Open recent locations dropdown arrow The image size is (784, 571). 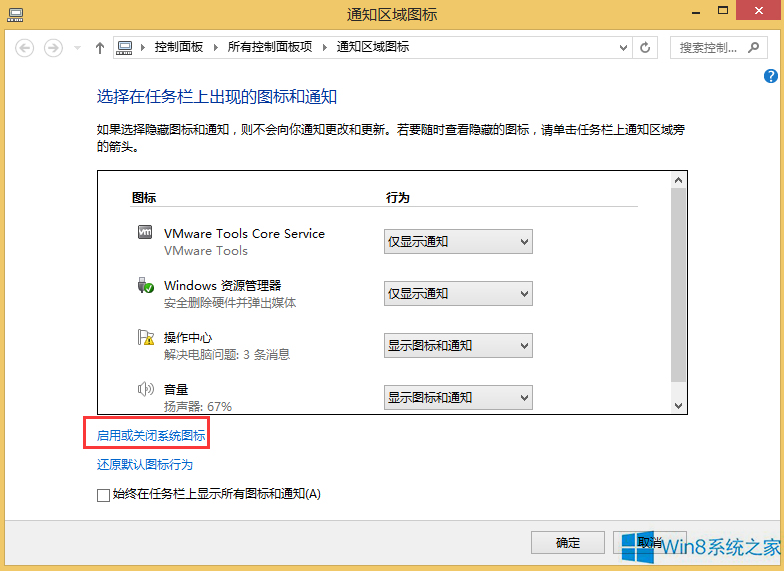[x=78, y=48]
